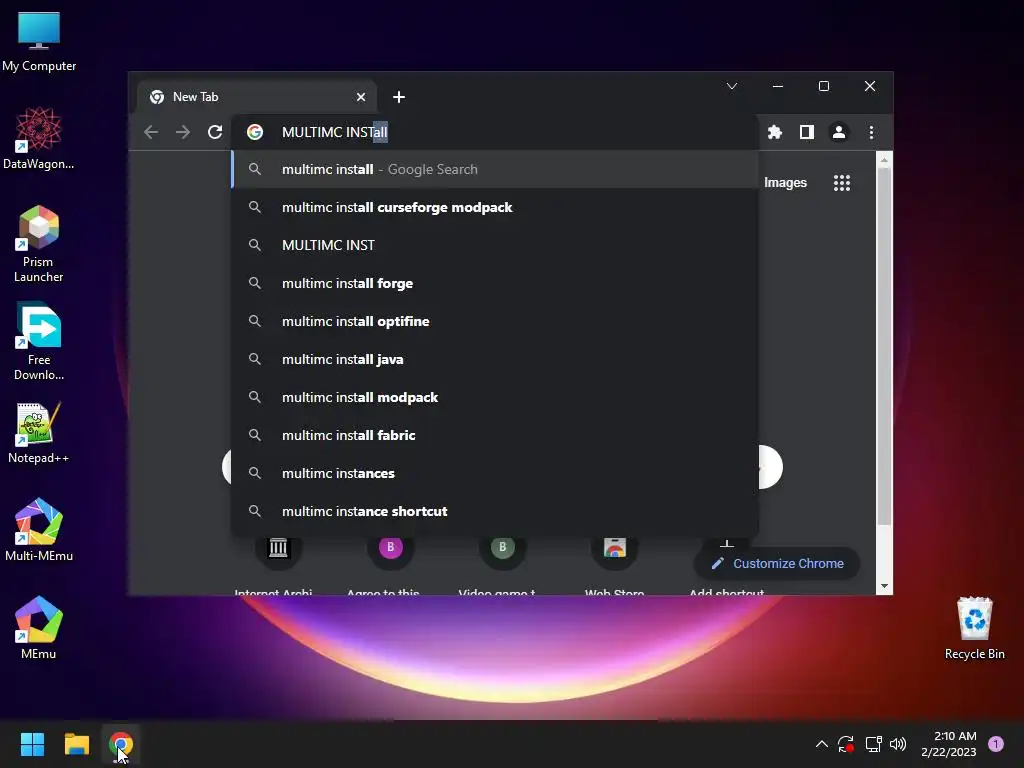
Task: Open File Explorer from the taskbar
Action: click(x=76, y=744)
